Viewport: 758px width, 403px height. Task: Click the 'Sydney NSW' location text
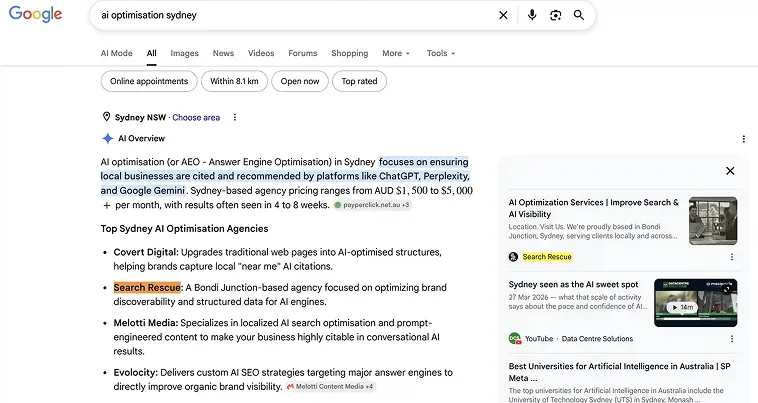coord(140,117)
